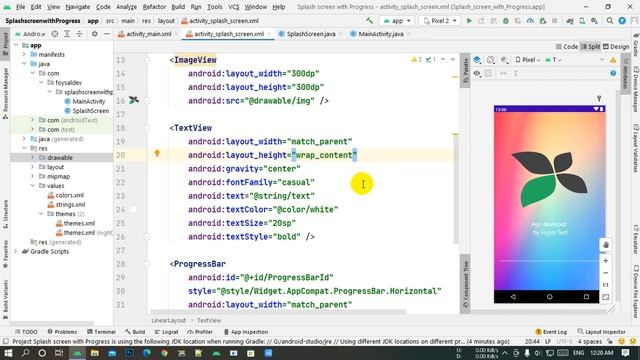Screen dimensions: 640x360
Task: Click the orientation icon in design toolbar
Action: (491, 60)
